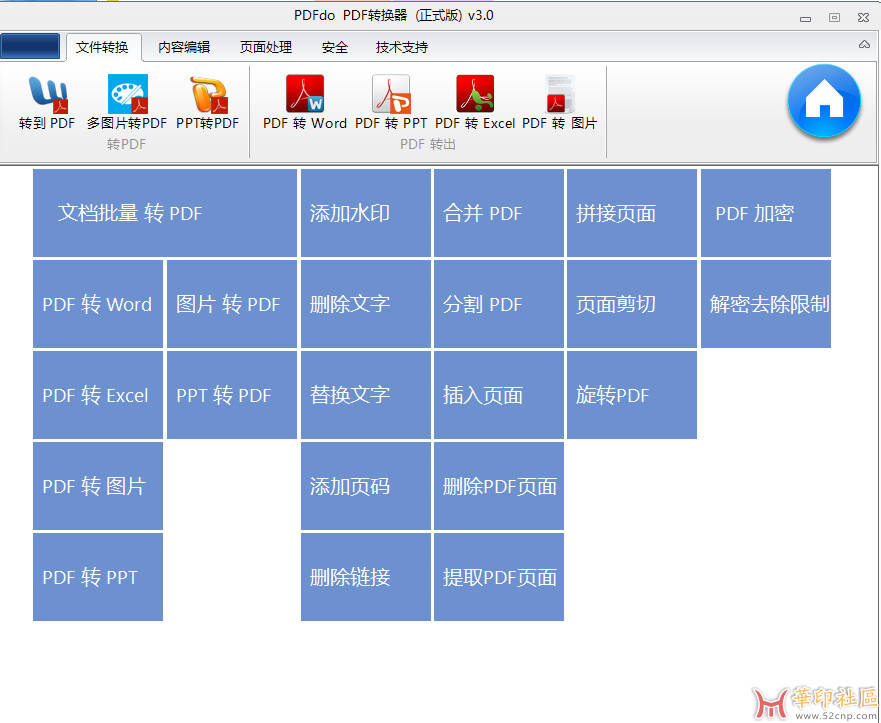Image resolution: width=881 pixels, height=723 pixels.
Task: Switch to the 页面处理 tab
Action: tap(266, 47)
